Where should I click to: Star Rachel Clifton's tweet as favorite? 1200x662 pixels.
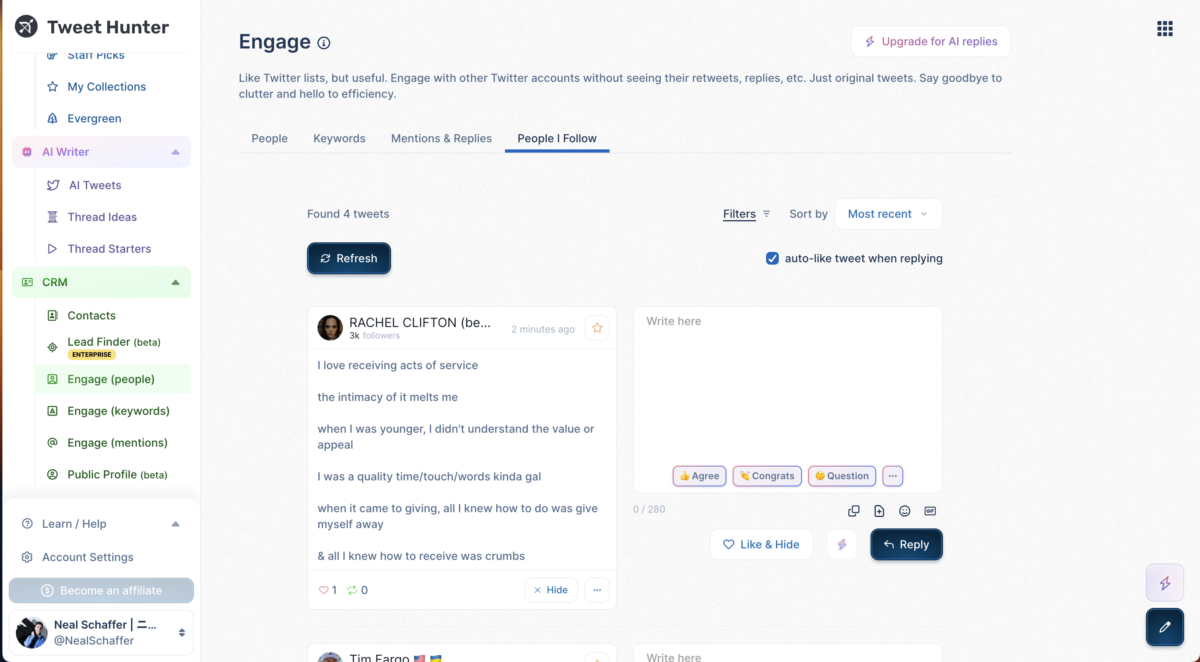(x=597, y=327)
